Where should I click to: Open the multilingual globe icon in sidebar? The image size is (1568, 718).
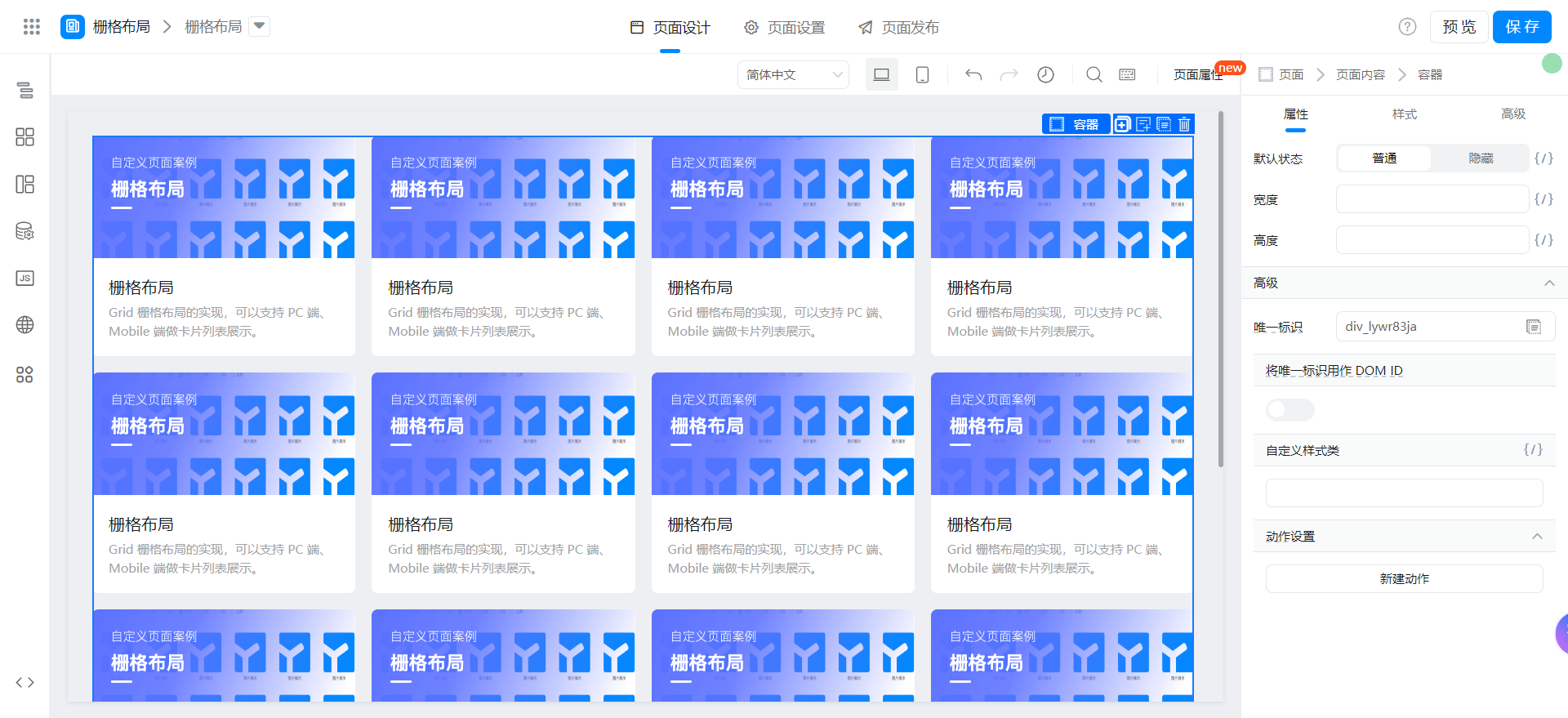pyautogui.click(x=25, y=325)
